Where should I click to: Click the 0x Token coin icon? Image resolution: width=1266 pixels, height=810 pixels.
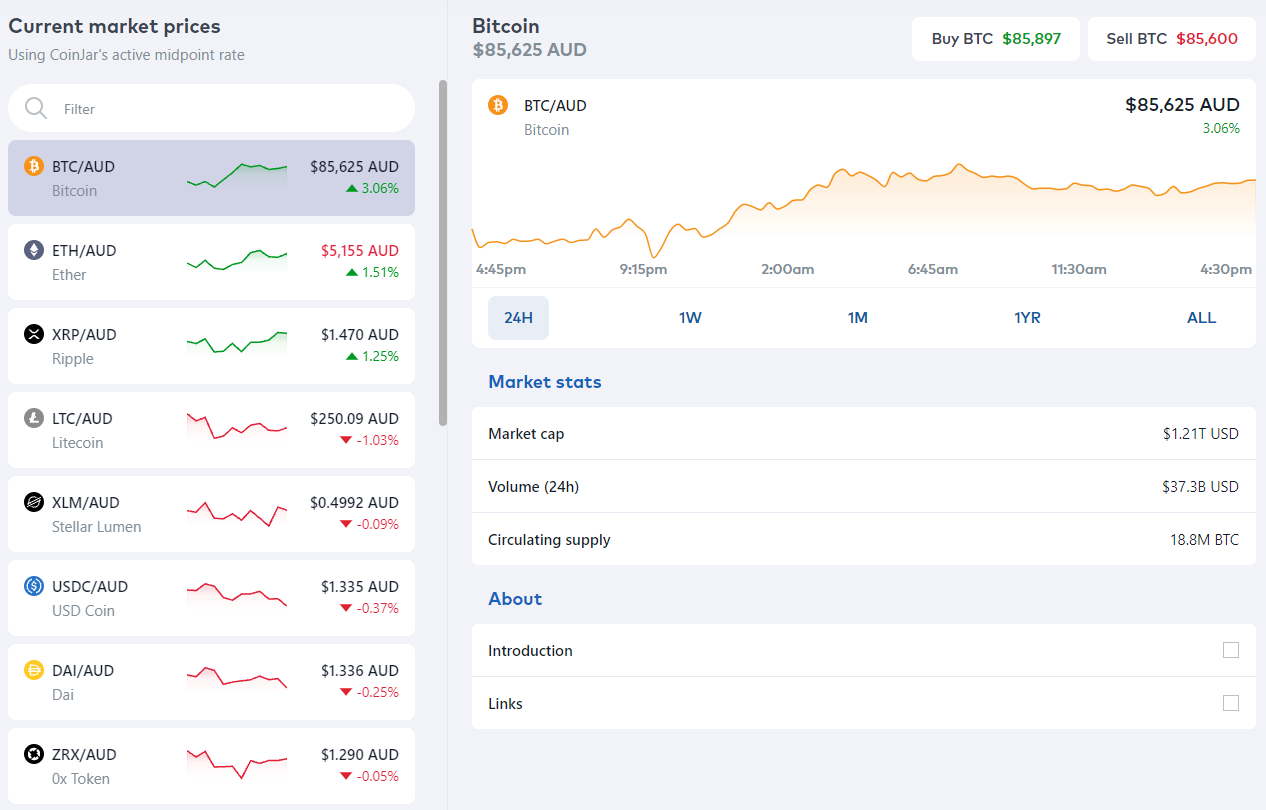tap(34, 754)
